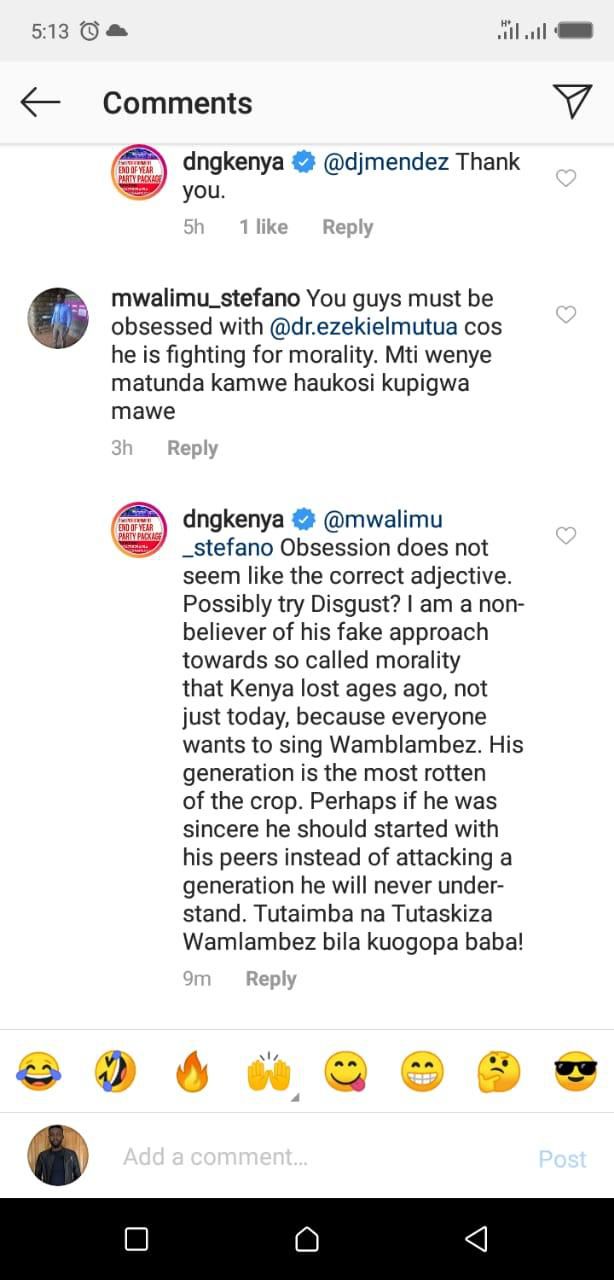
Task: Tap the back arrow in Comments header
Action: 40,102
